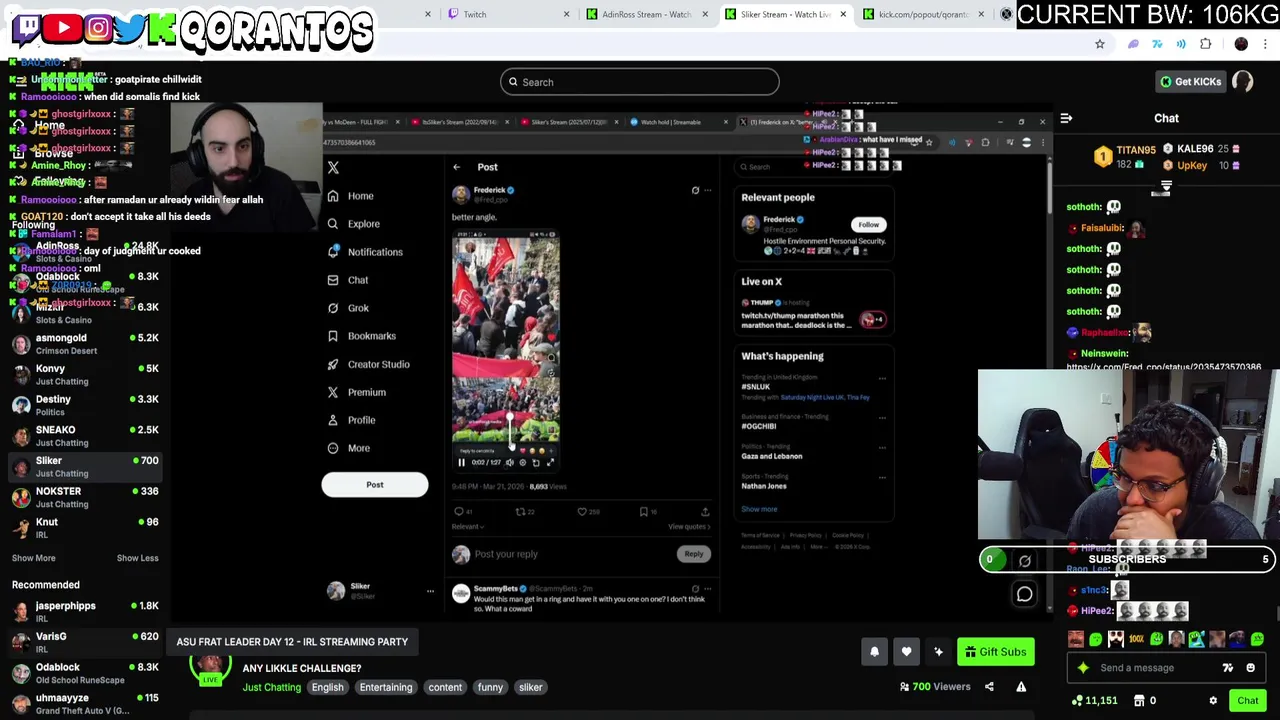The width and height of the screenshot is (1280, 720).
Task: Toggle stream notifications bell
Action: click(874, 652)
